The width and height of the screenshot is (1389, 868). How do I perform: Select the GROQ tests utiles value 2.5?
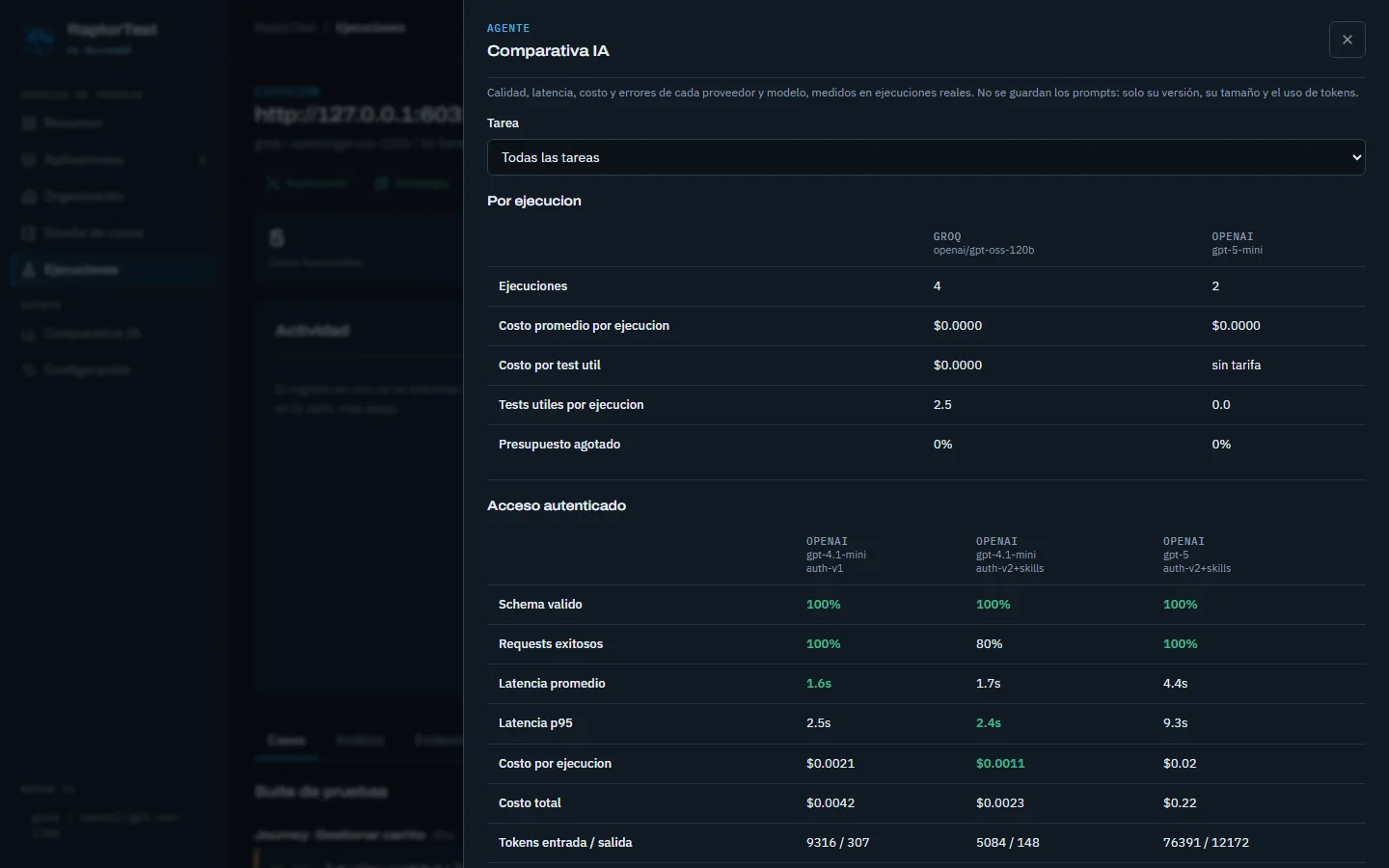942,405
